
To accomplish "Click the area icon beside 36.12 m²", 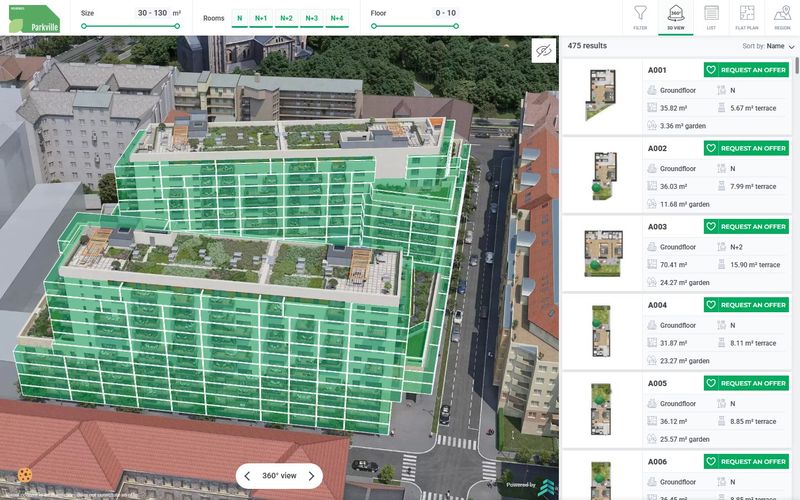I will [652, 421].
